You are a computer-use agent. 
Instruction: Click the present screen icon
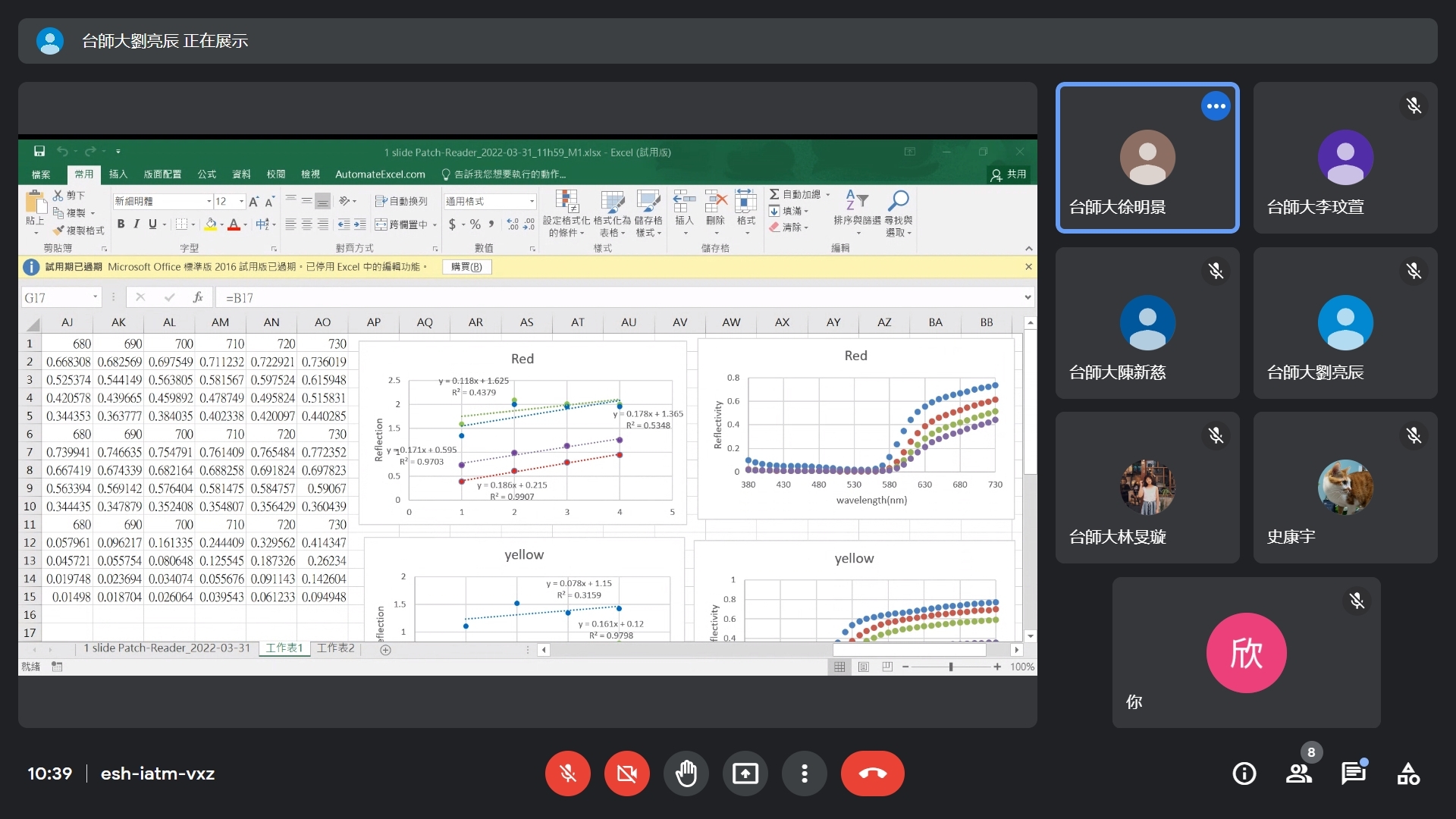[x=745, y=773]
